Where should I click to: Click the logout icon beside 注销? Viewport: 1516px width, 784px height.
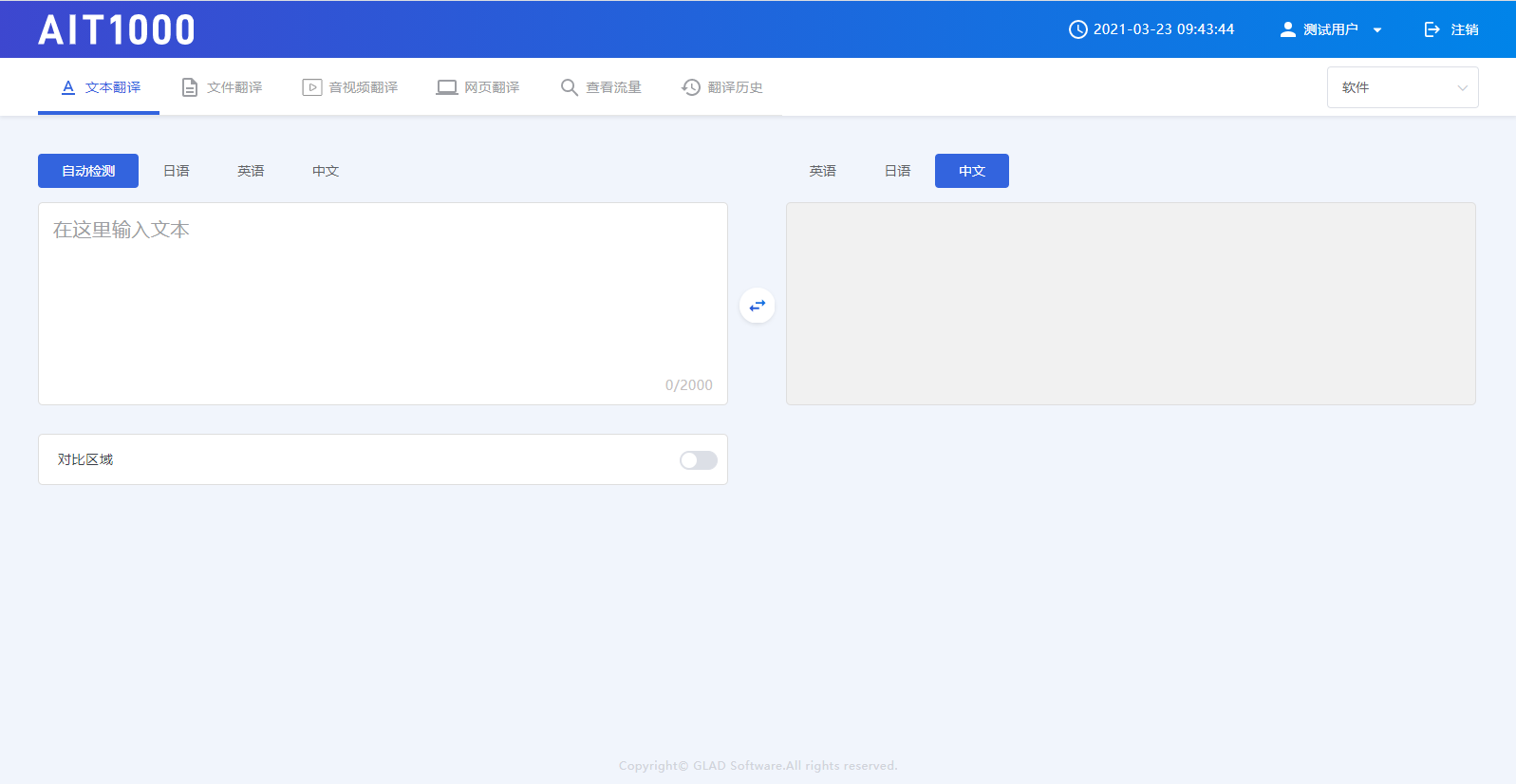pyautogui.click(x=1432, y=29)
